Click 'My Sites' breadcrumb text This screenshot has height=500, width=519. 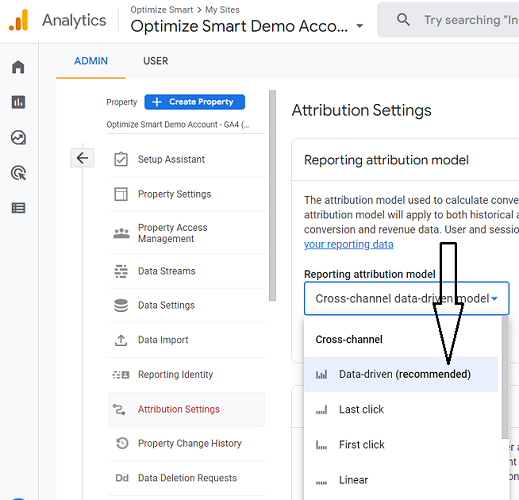coord(222,10)
